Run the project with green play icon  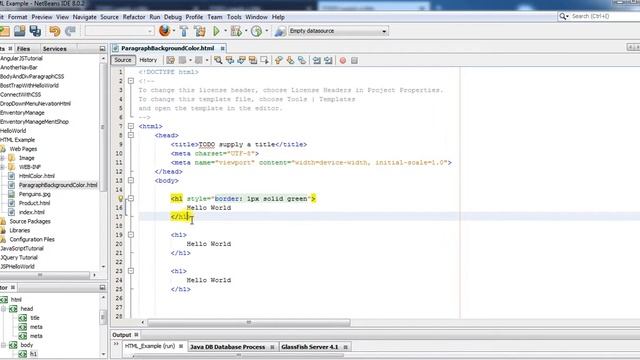tap(216, 31)
